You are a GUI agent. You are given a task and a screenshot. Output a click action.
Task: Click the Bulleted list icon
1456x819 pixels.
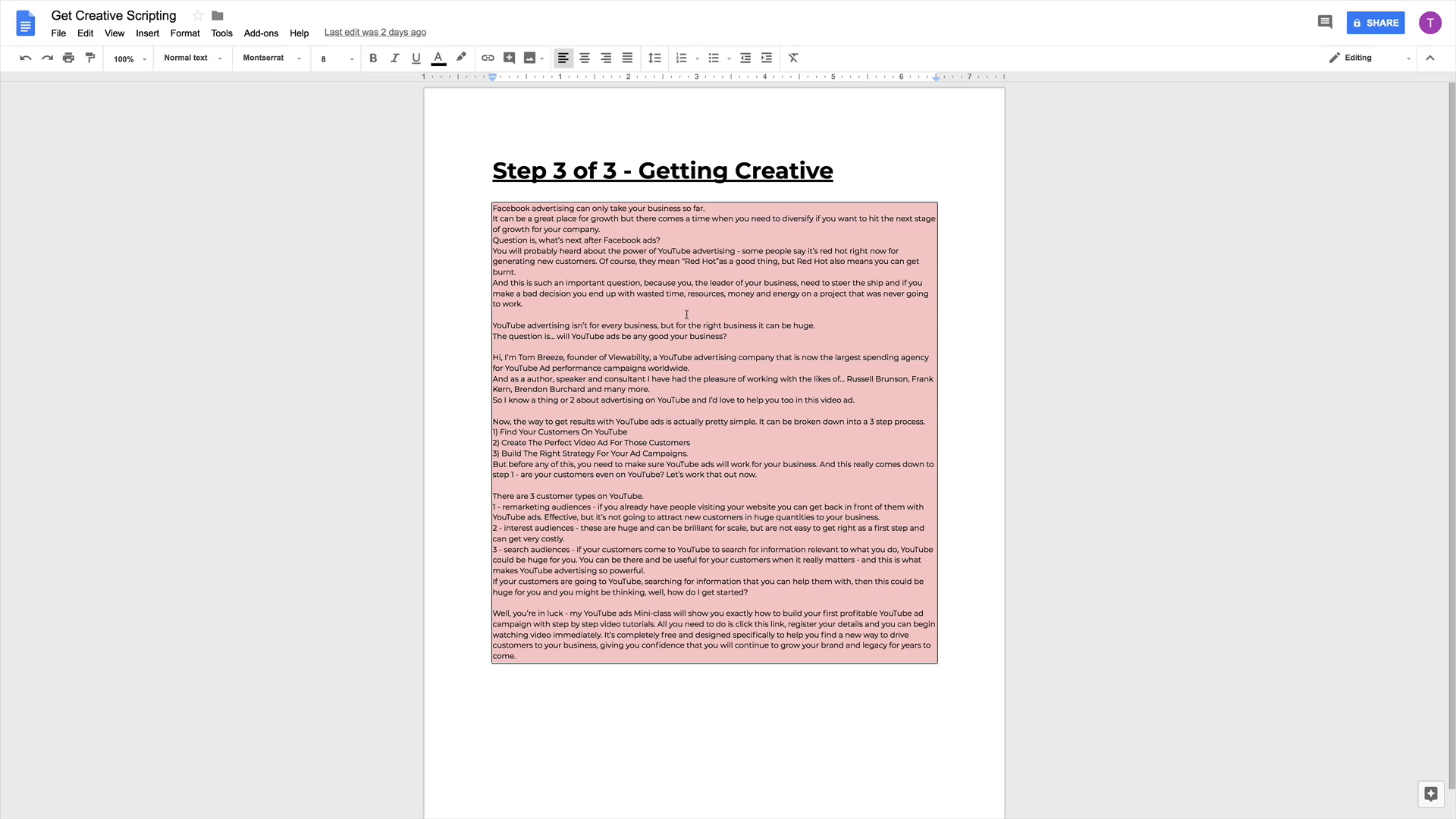714,58
